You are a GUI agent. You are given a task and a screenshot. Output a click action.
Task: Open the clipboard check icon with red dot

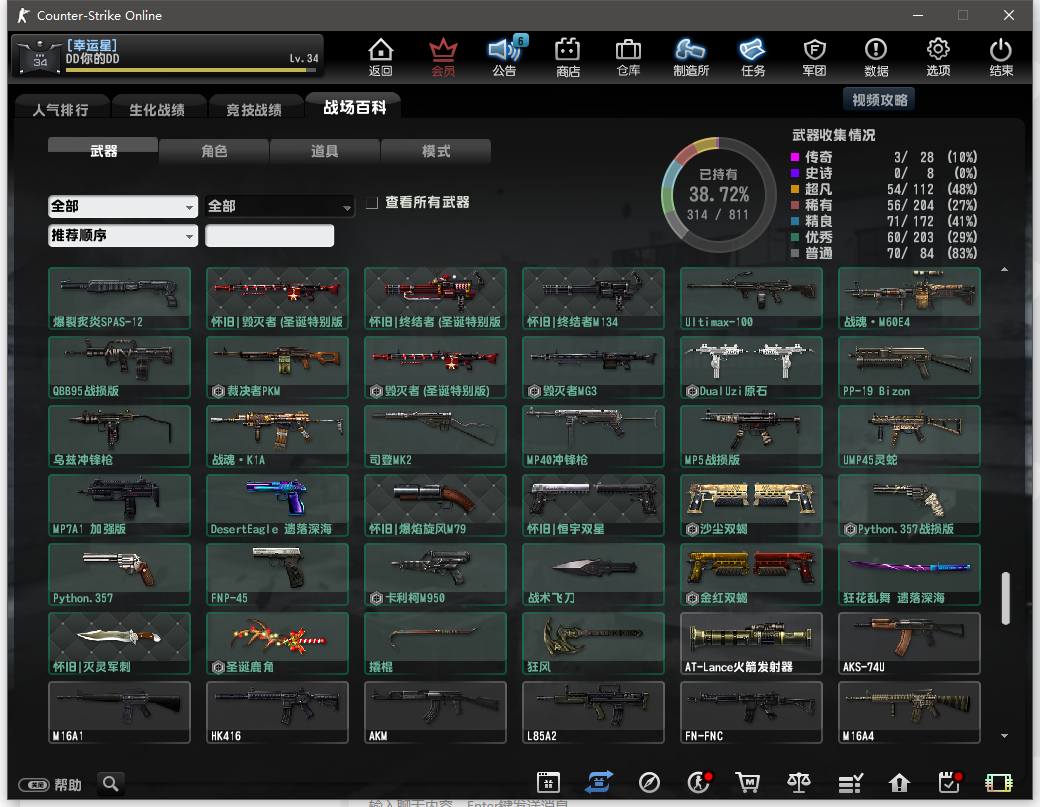(x=950, y=783)
